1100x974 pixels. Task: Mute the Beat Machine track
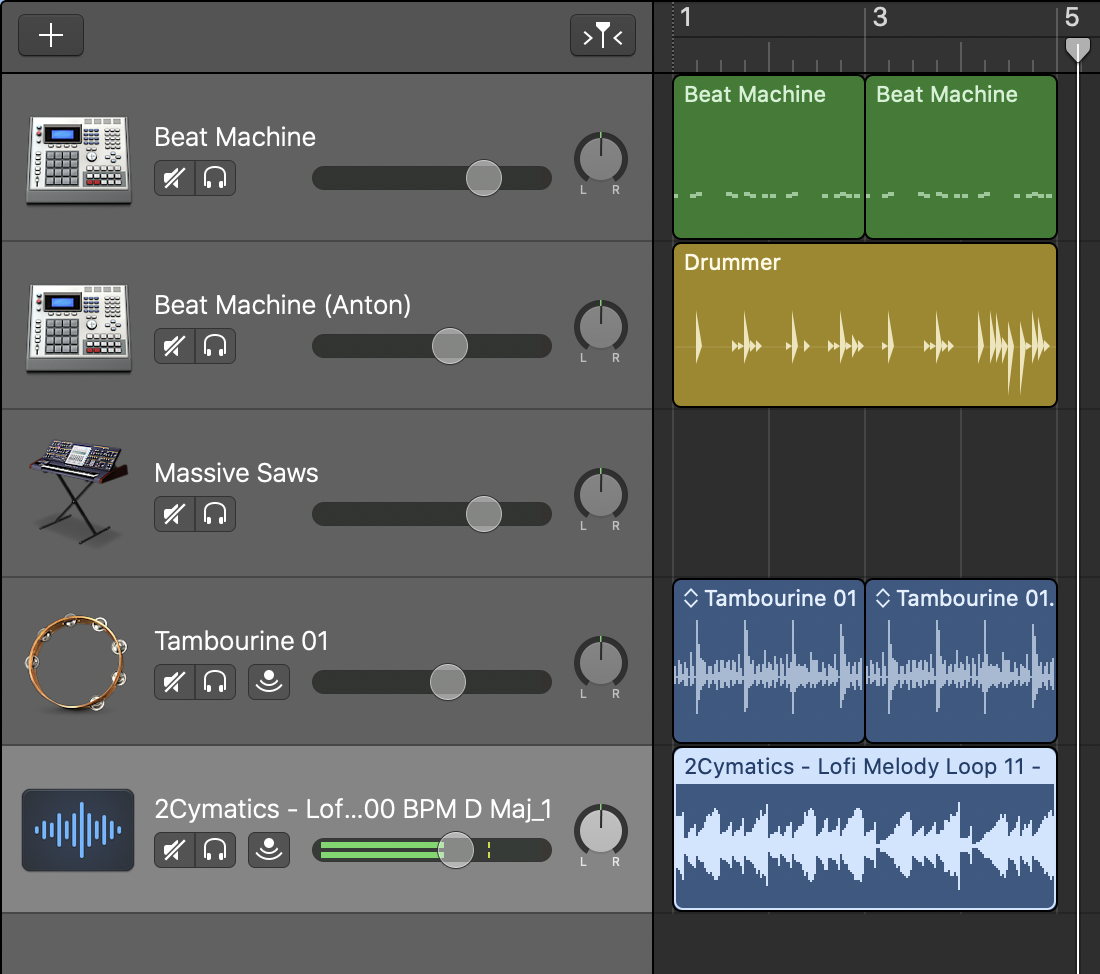[174, 178]
